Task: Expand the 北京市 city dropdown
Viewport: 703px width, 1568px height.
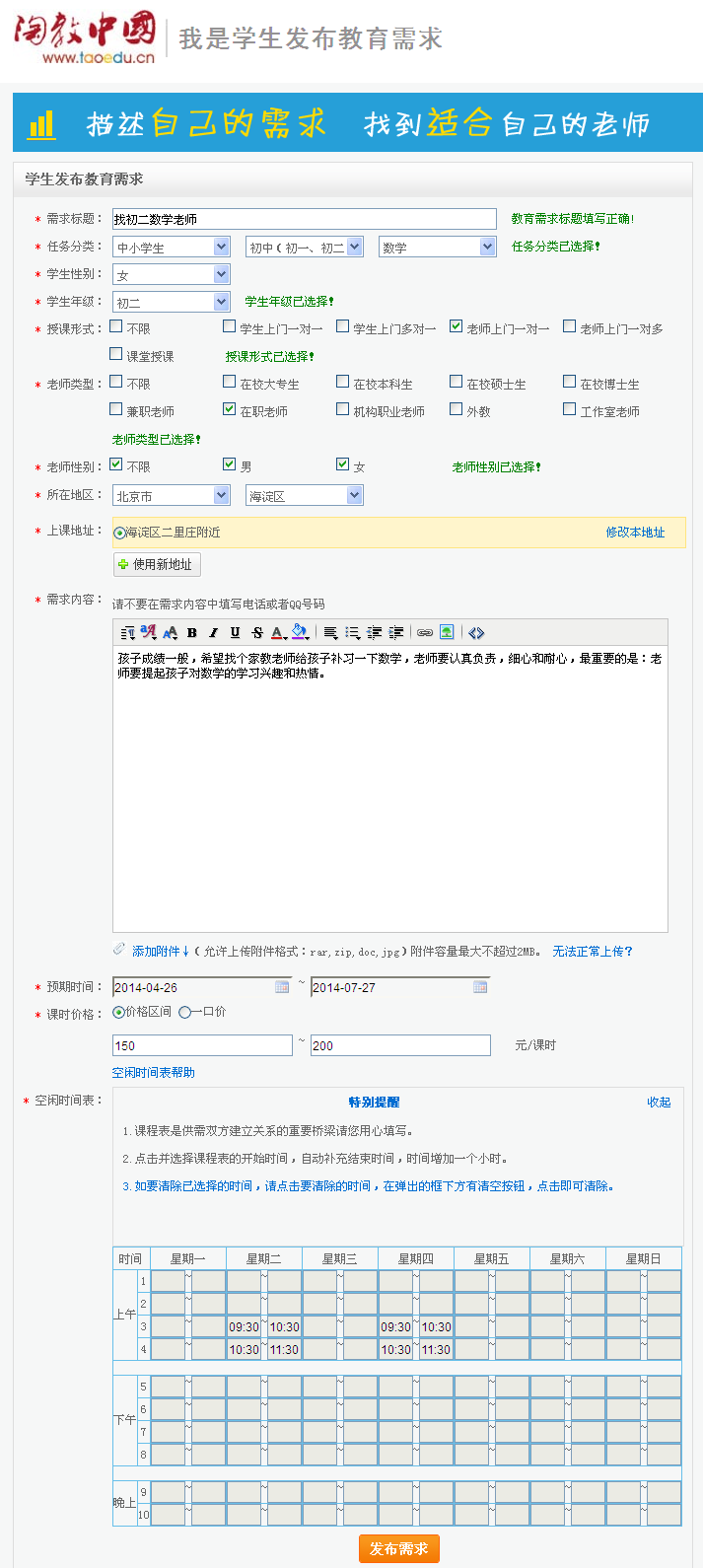Action: pyautogui.click(x=171, y=496)
